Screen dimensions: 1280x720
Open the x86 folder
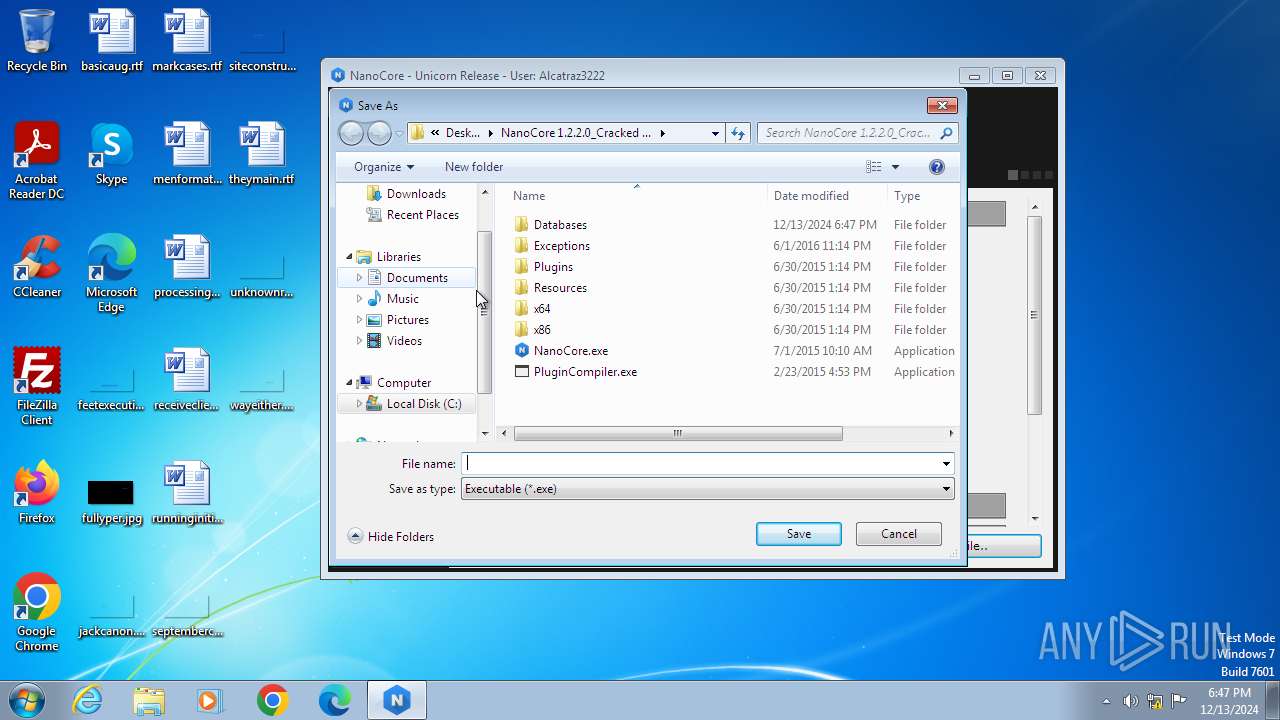point(542,330)
